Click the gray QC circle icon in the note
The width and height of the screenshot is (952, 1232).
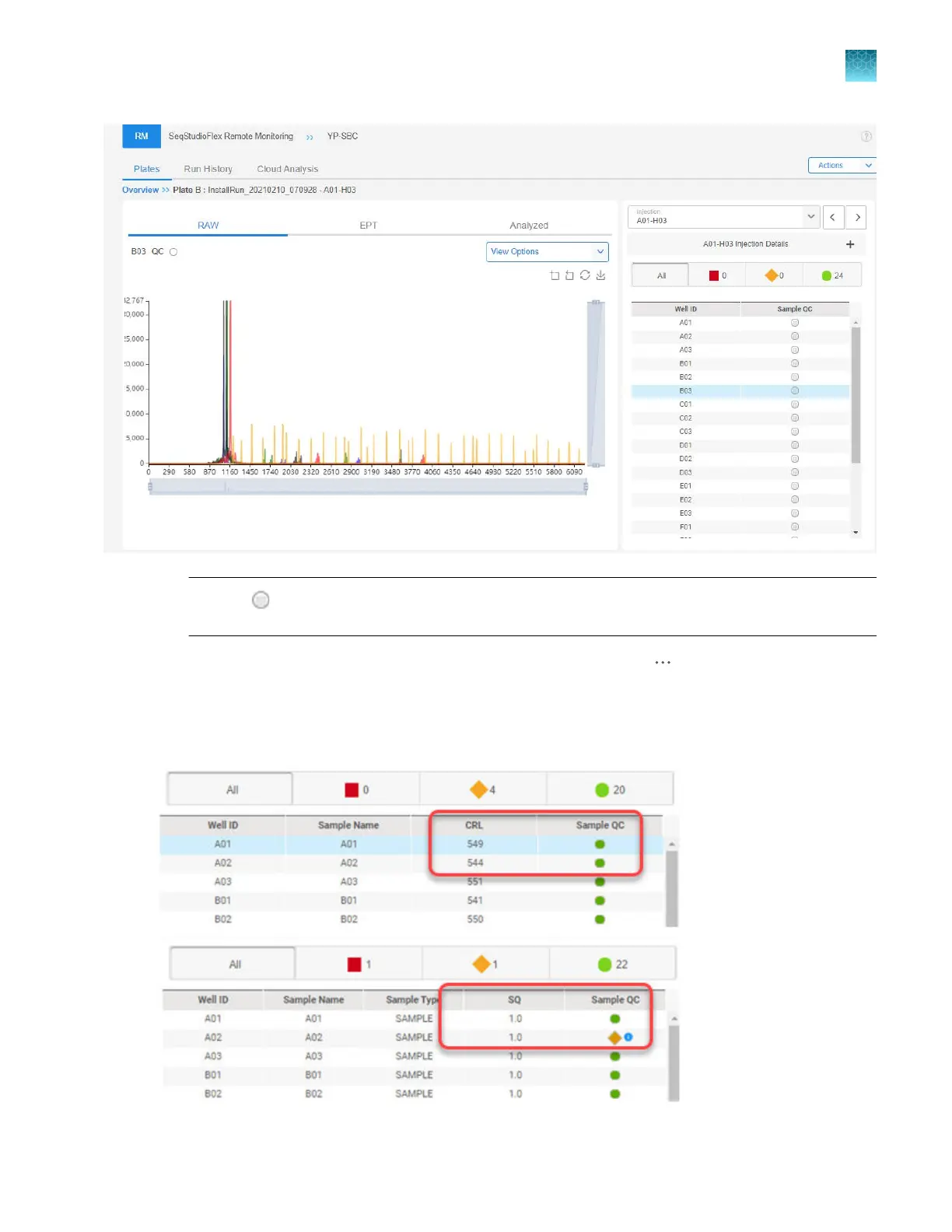261,600
